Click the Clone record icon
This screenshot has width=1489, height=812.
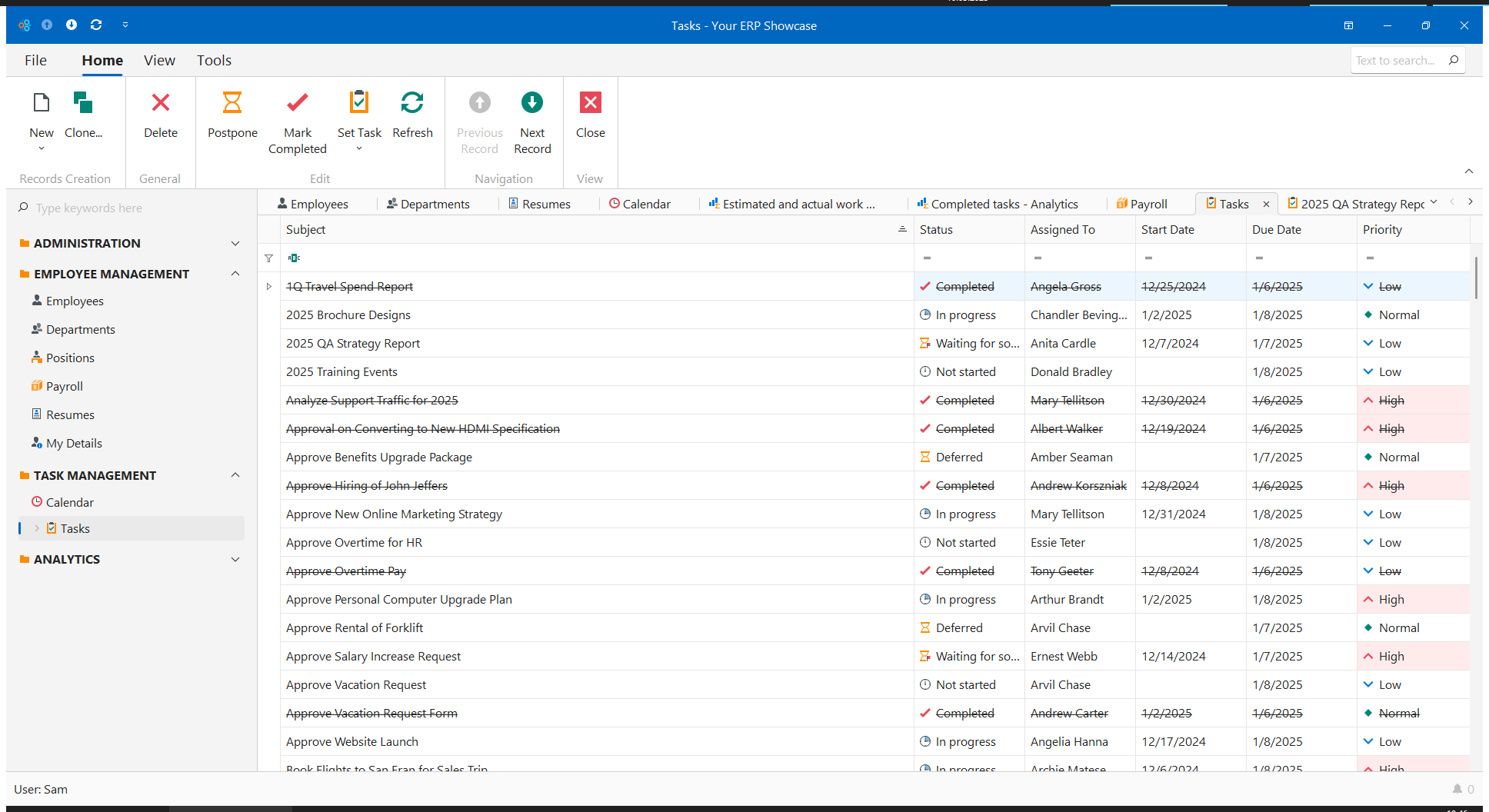83,103
